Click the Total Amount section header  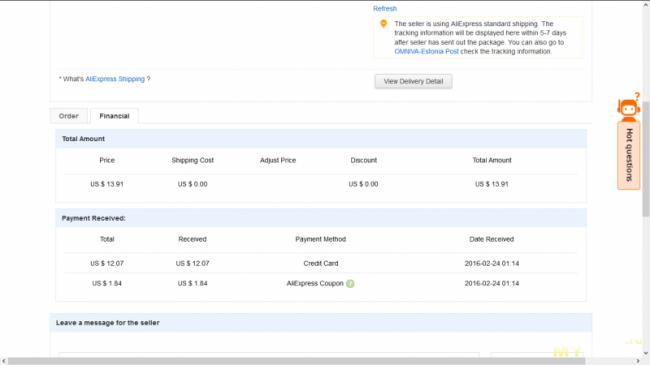point(321,139)
